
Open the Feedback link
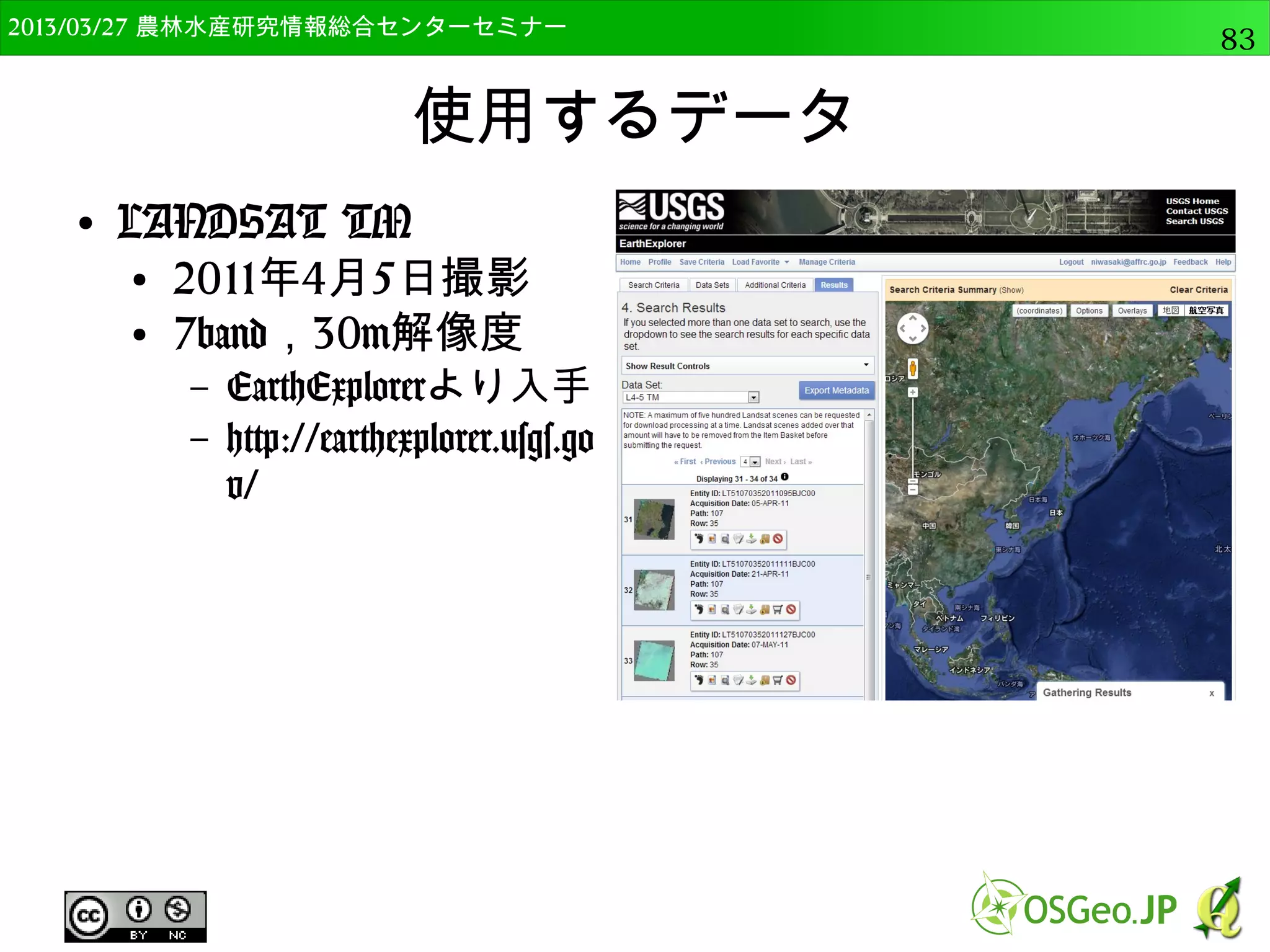click(1190, 262)
